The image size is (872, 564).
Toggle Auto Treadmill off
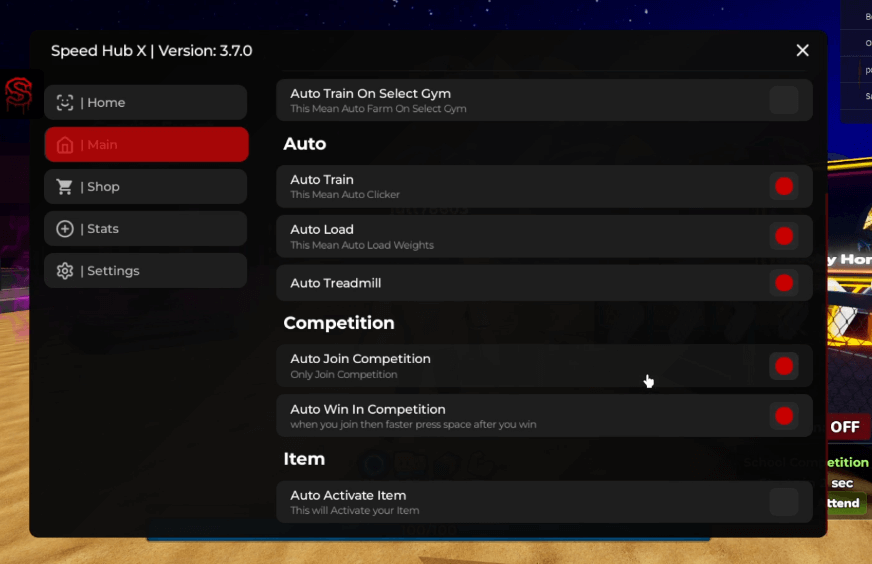[x=784, y=283]
